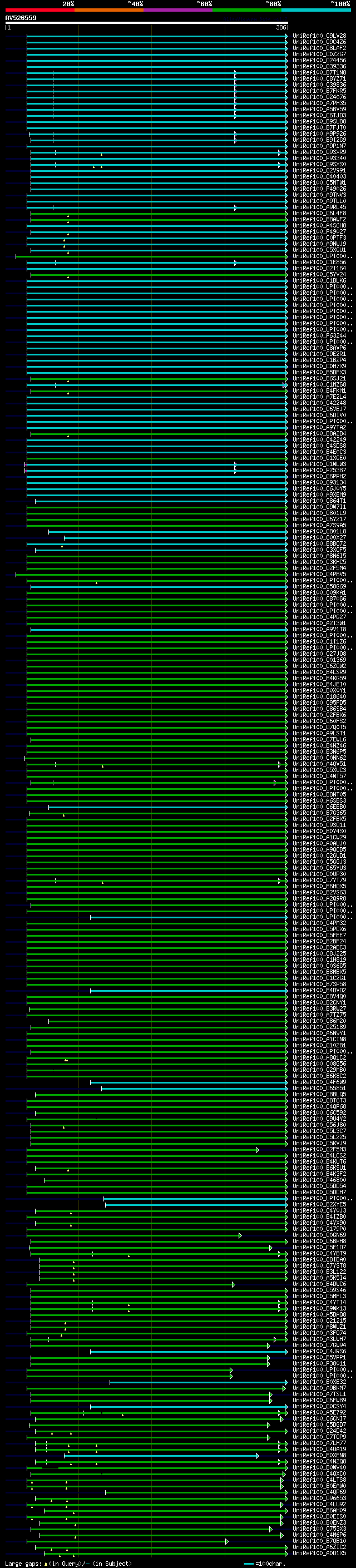
Task: Select the UniRef100_B7T1N8 label
Action: 319,72
